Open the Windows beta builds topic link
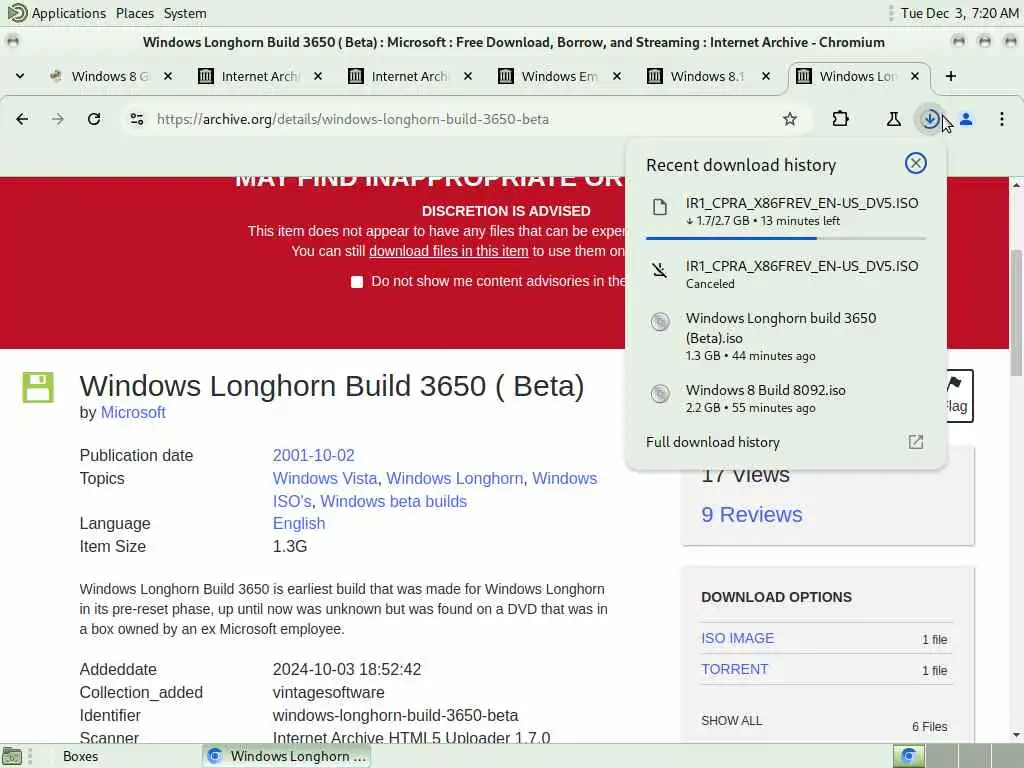The image size is (1024, 768). click(x=393, y=501)
